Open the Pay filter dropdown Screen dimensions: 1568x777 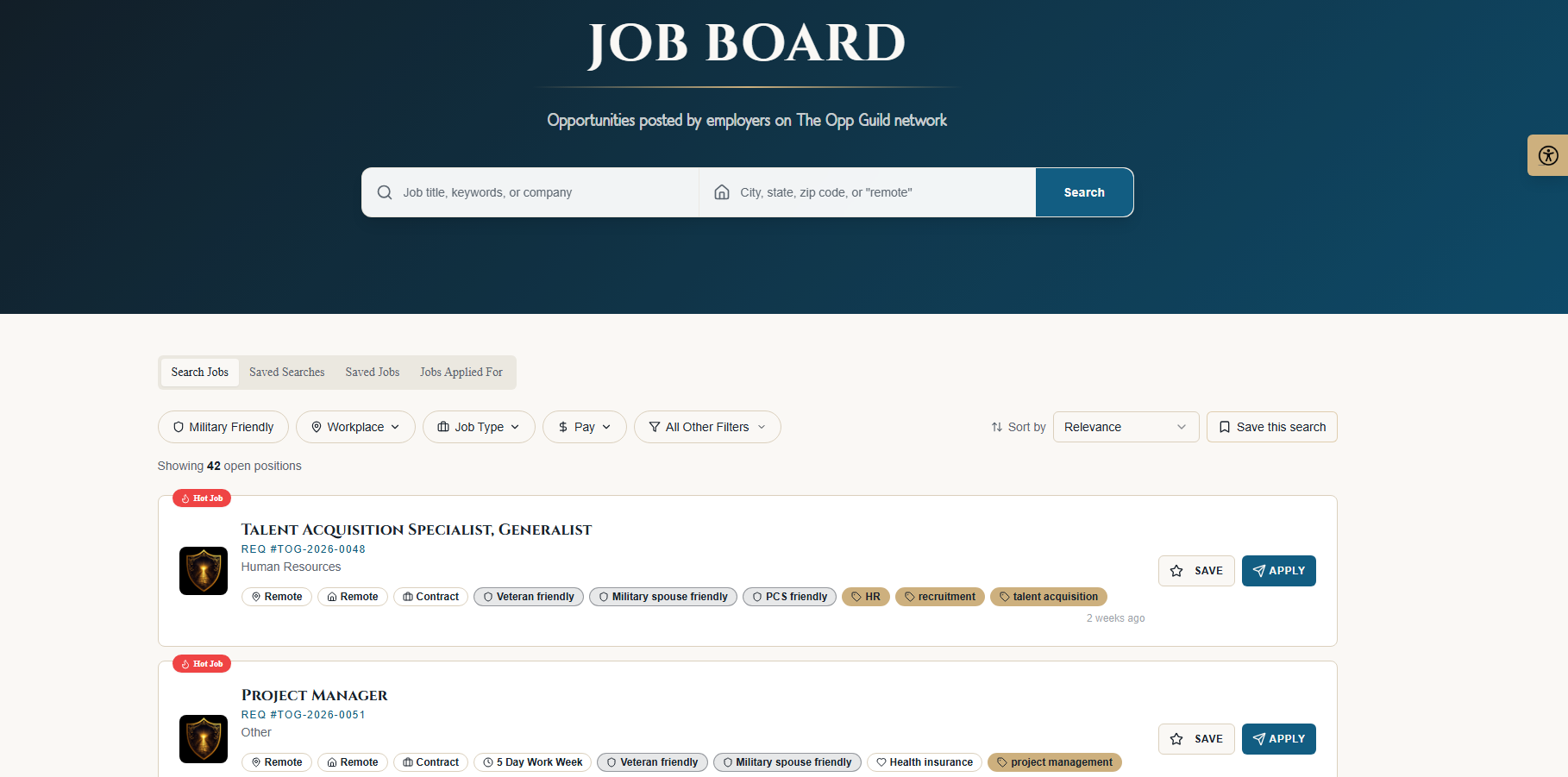(x=585, y=427)
